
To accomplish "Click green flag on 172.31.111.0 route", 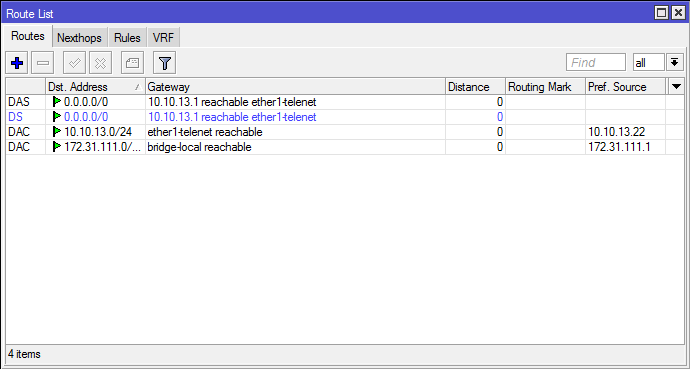I will [57, 147].
